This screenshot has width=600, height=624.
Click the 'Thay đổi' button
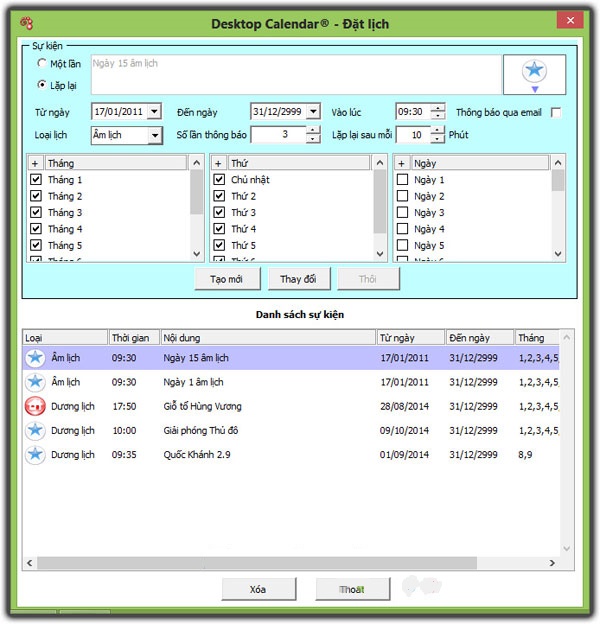299,279
